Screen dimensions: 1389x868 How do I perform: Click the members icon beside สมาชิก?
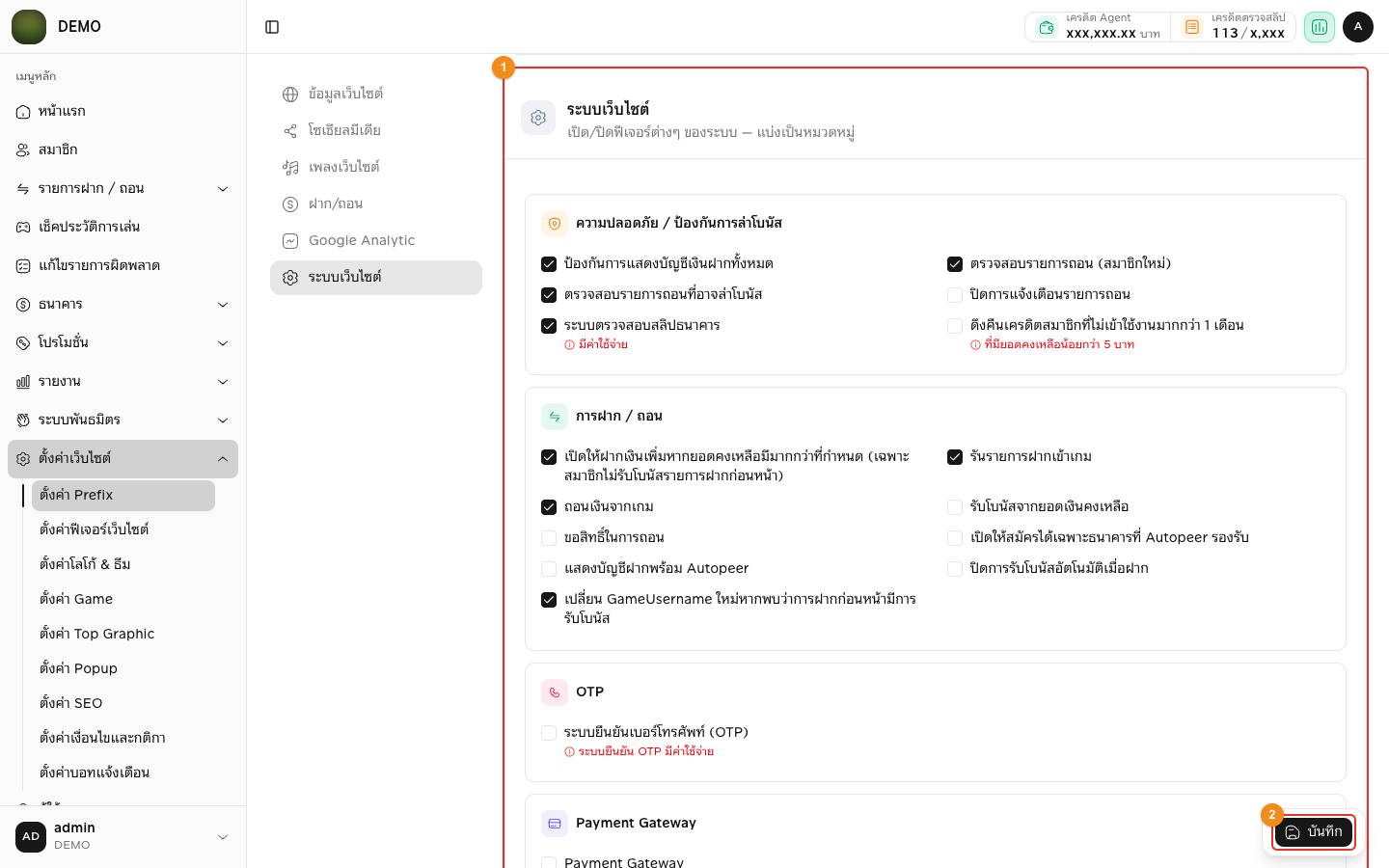coord(23,150)
